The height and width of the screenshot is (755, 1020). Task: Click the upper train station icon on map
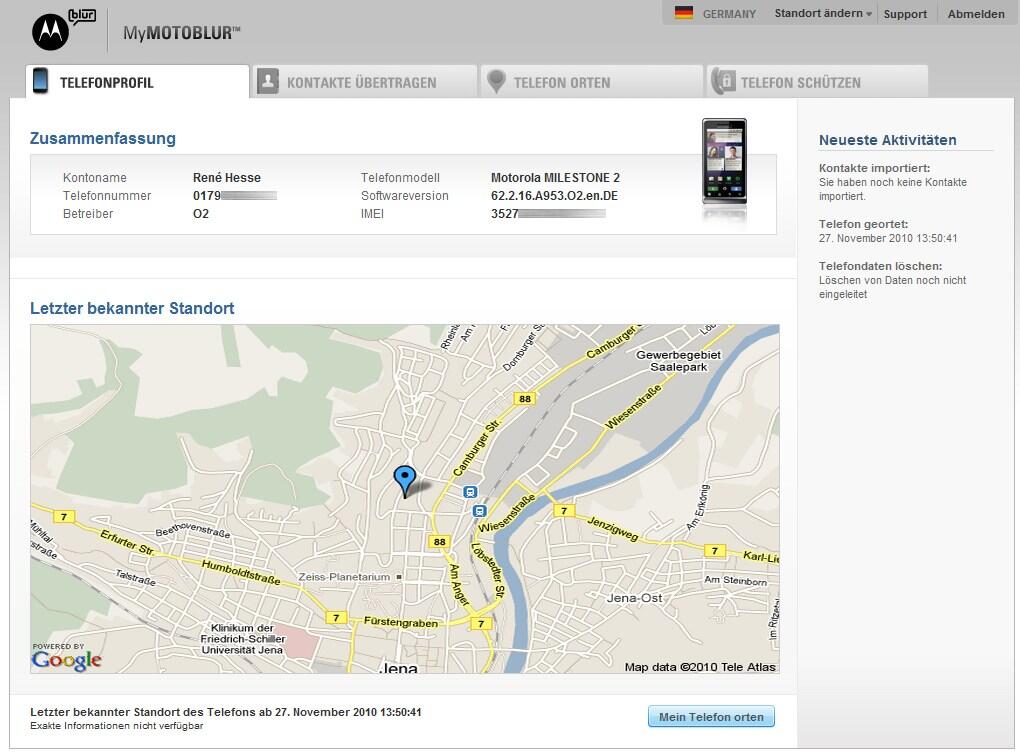[x=470, y=492]
